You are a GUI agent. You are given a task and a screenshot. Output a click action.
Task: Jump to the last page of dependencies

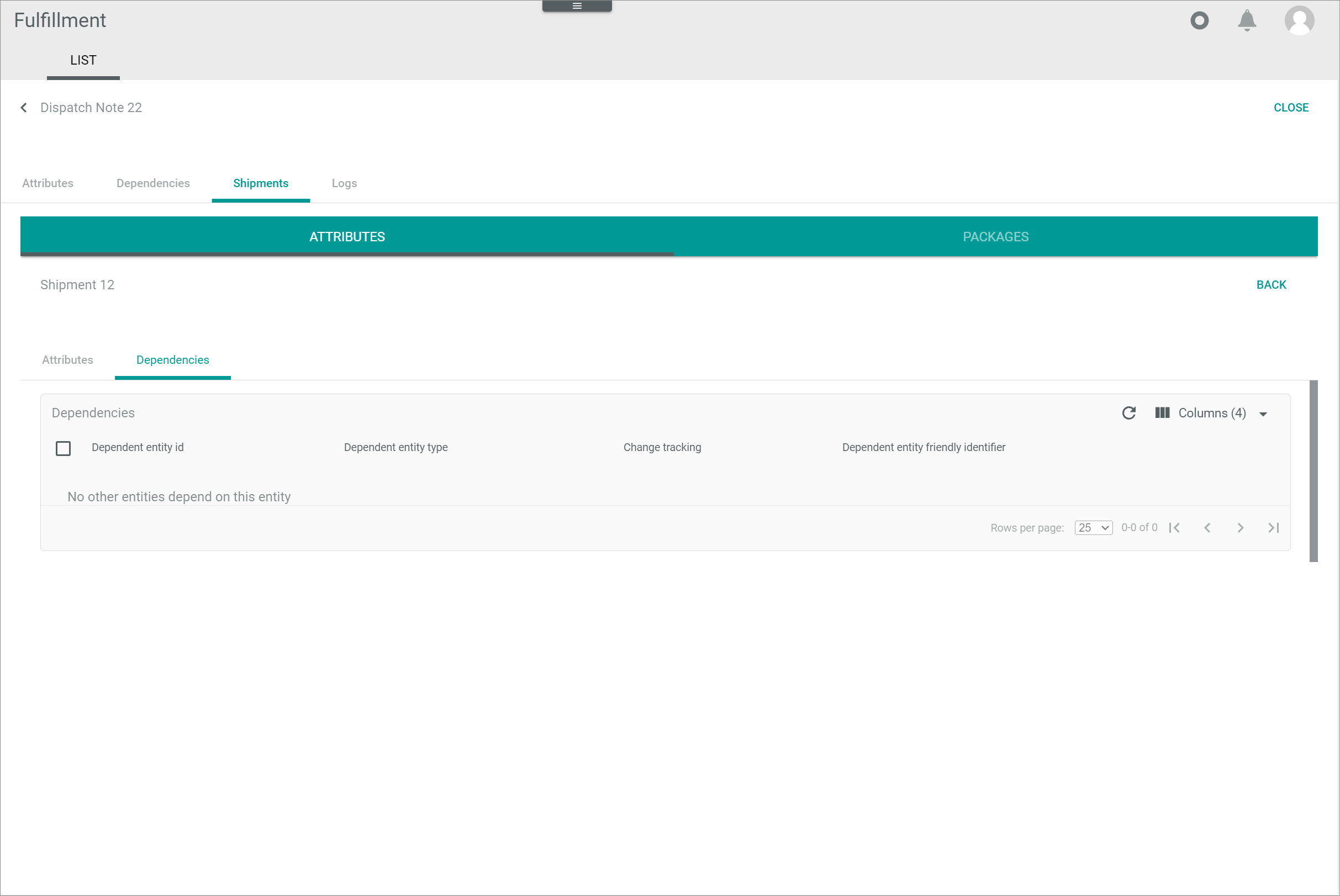pos(1273,527)
